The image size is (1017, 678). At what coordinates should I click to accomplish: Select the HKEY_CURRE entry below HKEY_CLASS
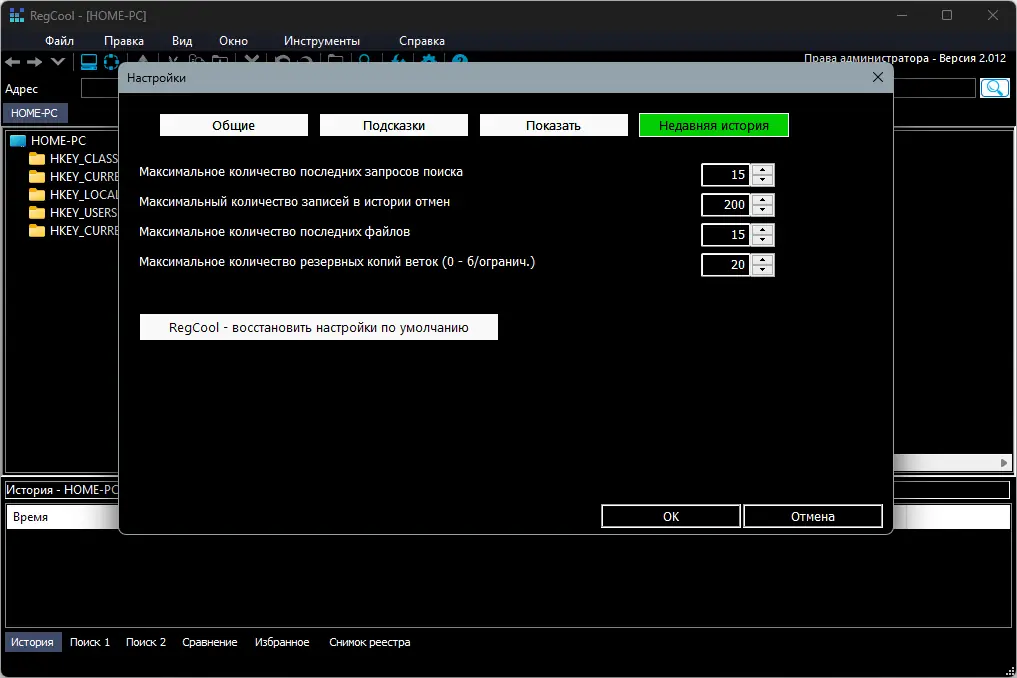84,176
